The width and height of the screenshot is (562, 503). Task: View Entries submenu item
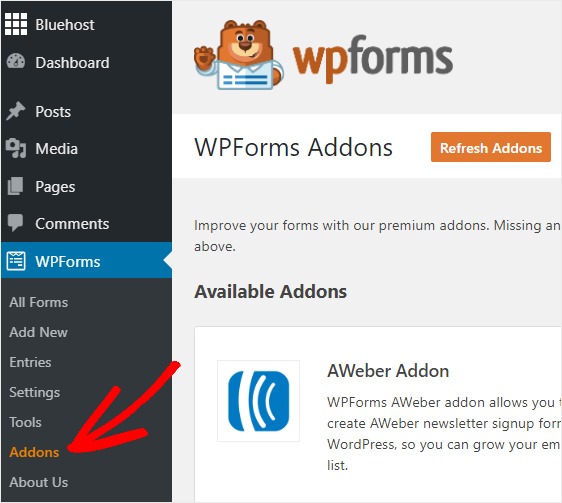[30, 362]
